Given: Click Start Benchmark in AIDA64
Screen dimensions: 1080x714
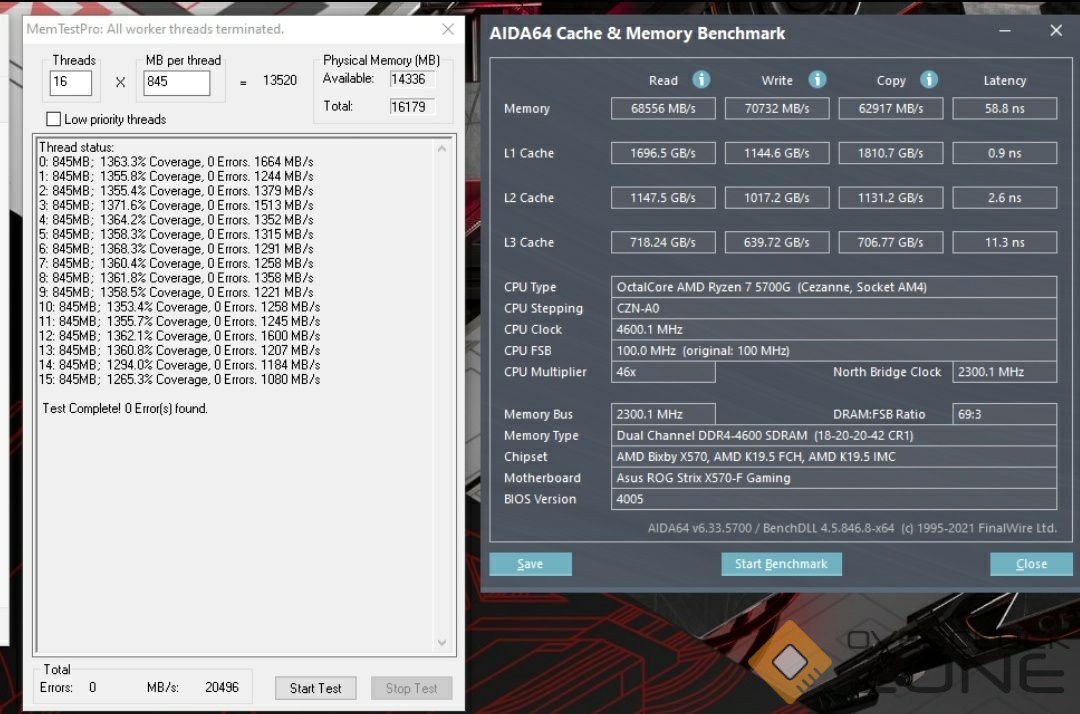Looking at the screenshot, I should pos(781,564).
